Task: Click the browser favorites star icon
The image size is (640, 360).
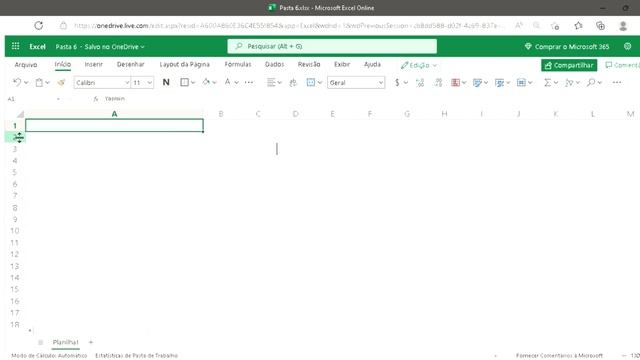Action: [578, 26]
